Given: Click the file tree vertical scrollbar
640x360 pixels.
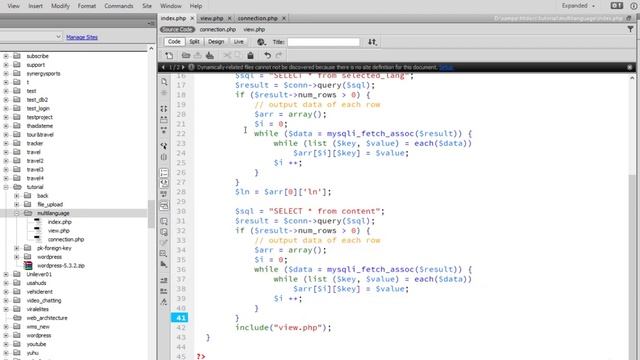Looking at the screenshot, I should point(151,214).
